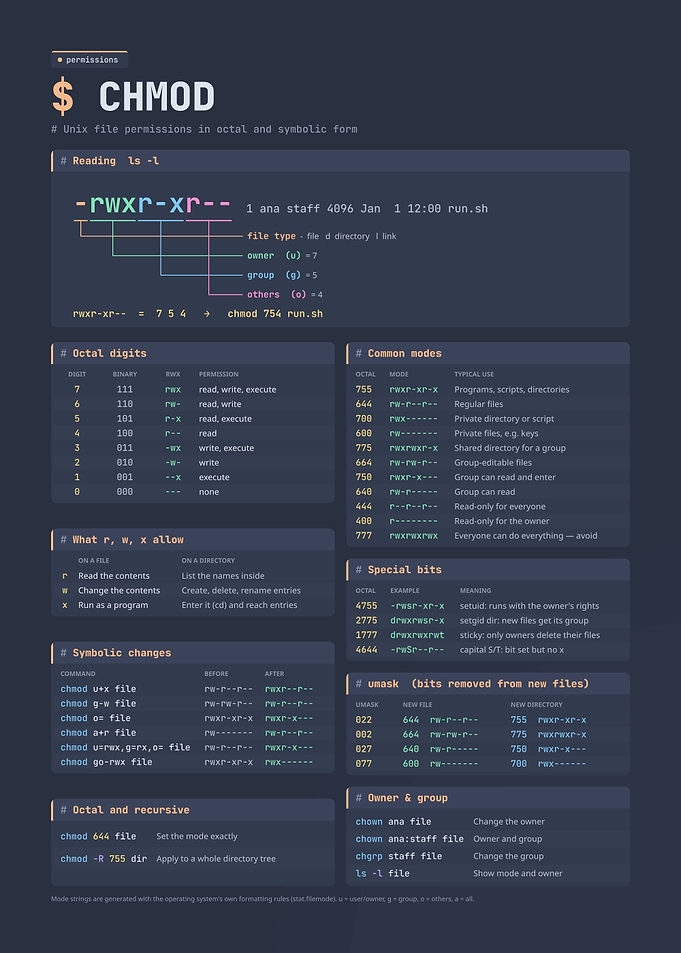Select "Change the contents" in the w row

(x=119, y=590)
